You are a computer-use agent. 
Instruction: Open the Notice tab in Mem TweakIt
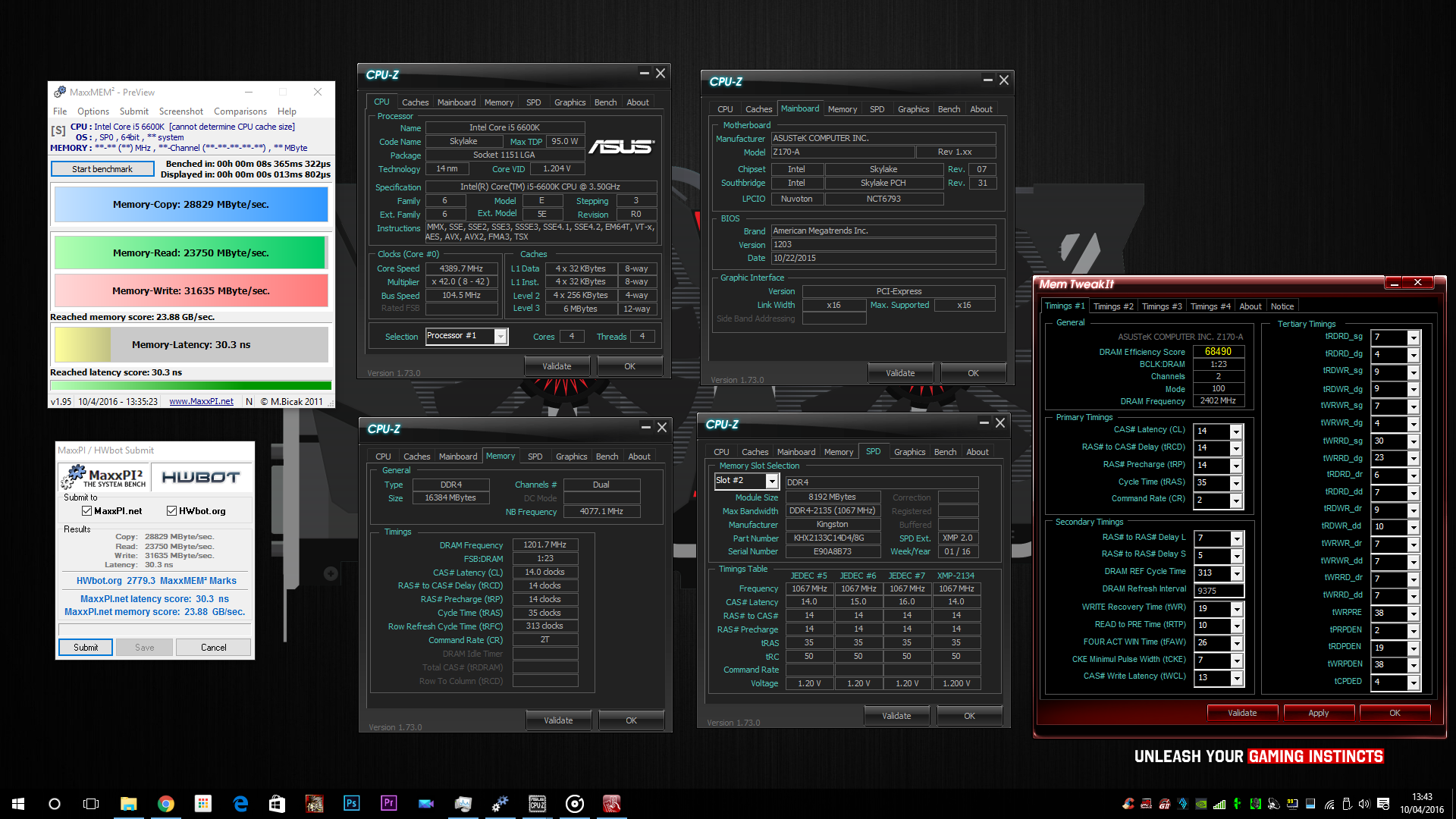coord(1282,306)
